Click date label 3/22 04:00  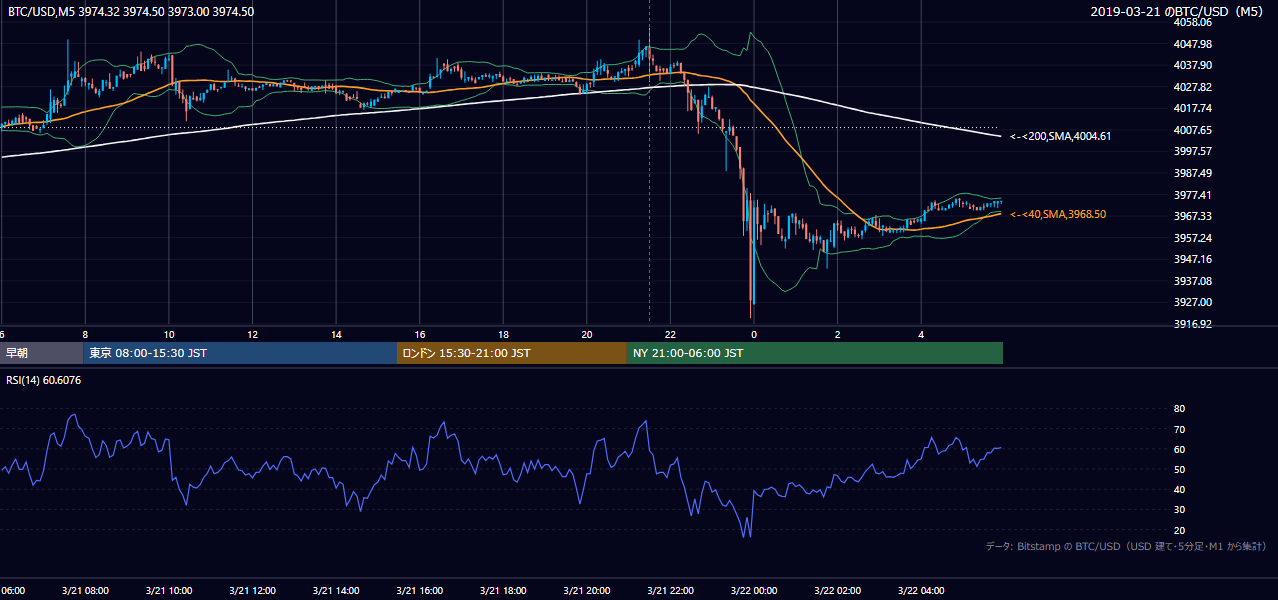[x=921, y=591]
